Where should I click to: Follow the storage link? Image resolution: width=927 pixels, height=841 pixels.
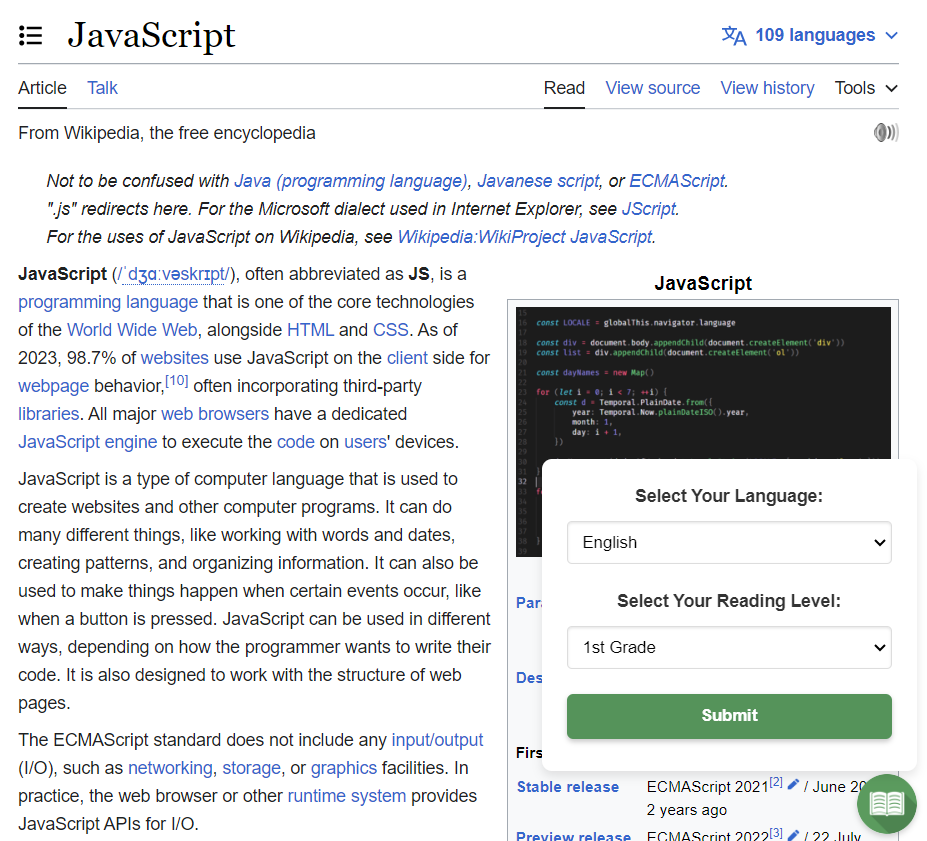pos(251,768)
